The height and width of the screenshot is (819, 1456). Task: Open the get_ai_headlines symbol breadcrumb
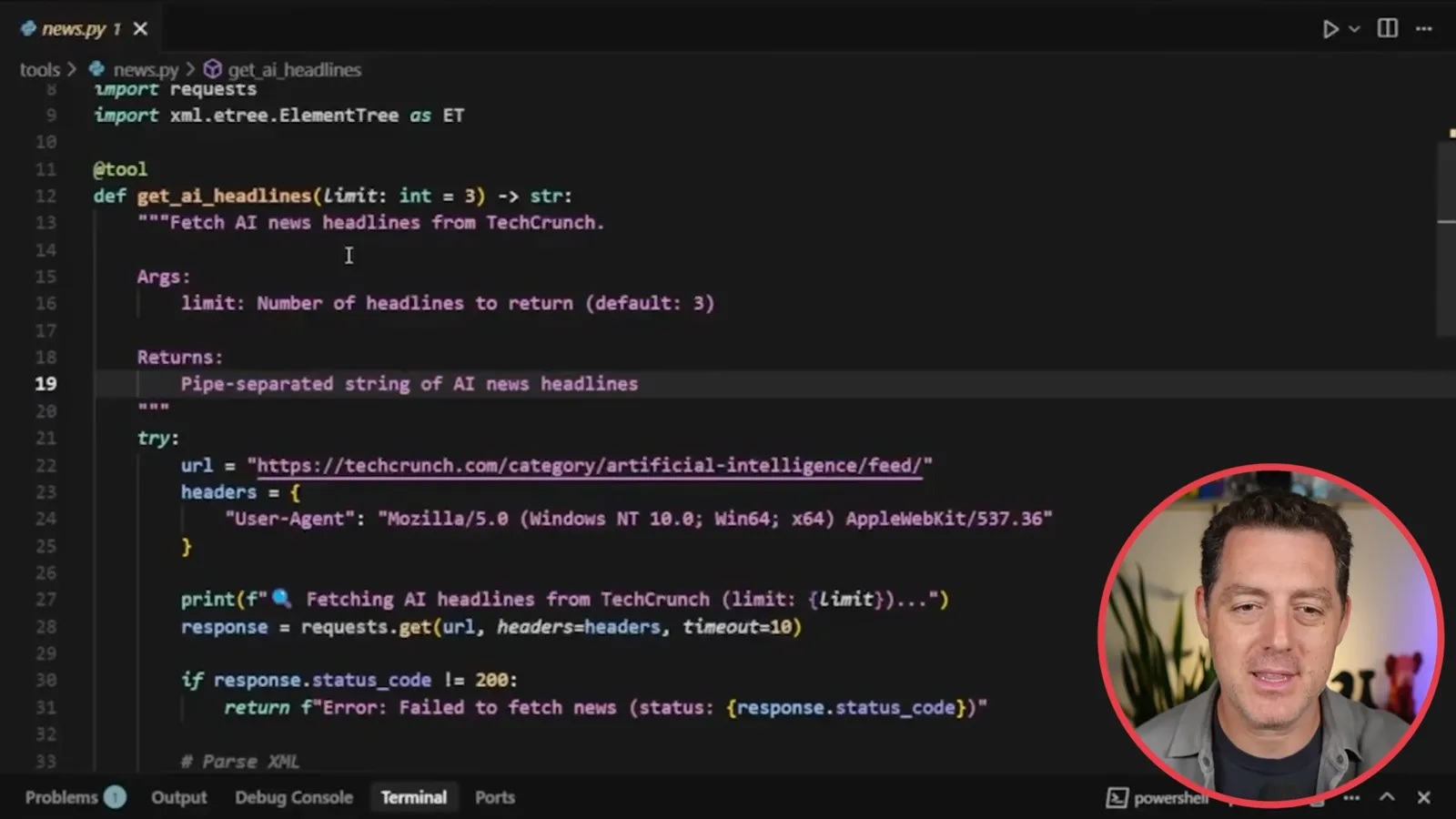[x=294, y=69]
